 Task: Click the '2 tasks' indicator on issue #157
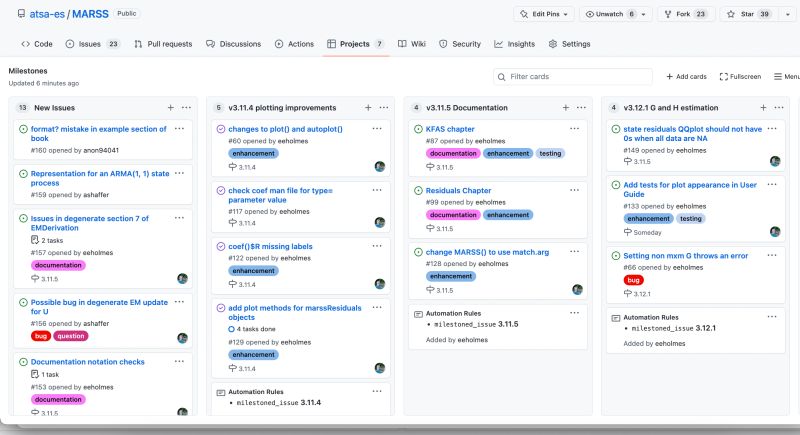pyautogui.click(x=47, y=240)
